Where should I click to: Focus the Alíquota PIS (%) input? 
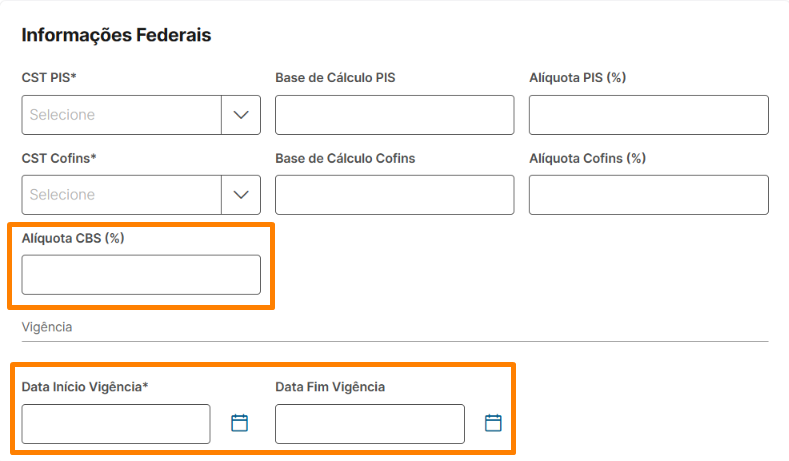pyautogui.click(x=648, y=115)
